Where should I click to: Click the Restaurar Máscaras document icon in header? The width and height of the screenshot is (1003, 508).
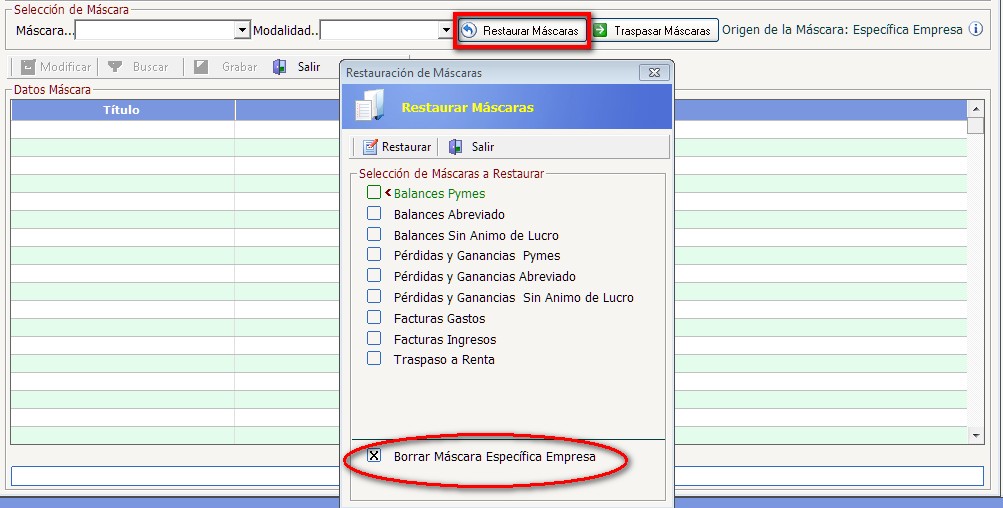pyautogui.click(x=370, y=107)
